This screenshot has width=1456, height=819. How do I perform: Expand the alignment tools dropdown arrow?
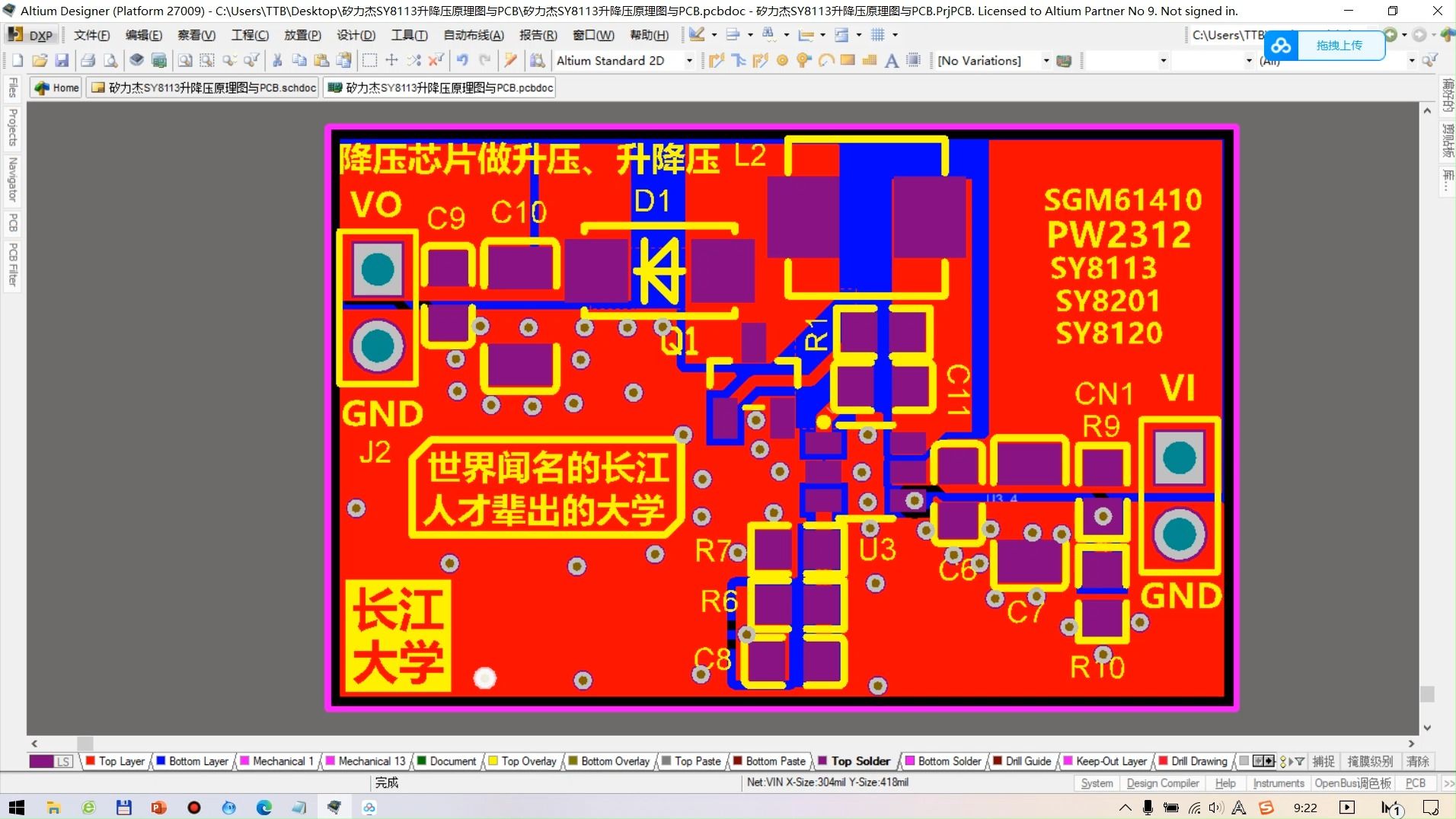point(750,35)
